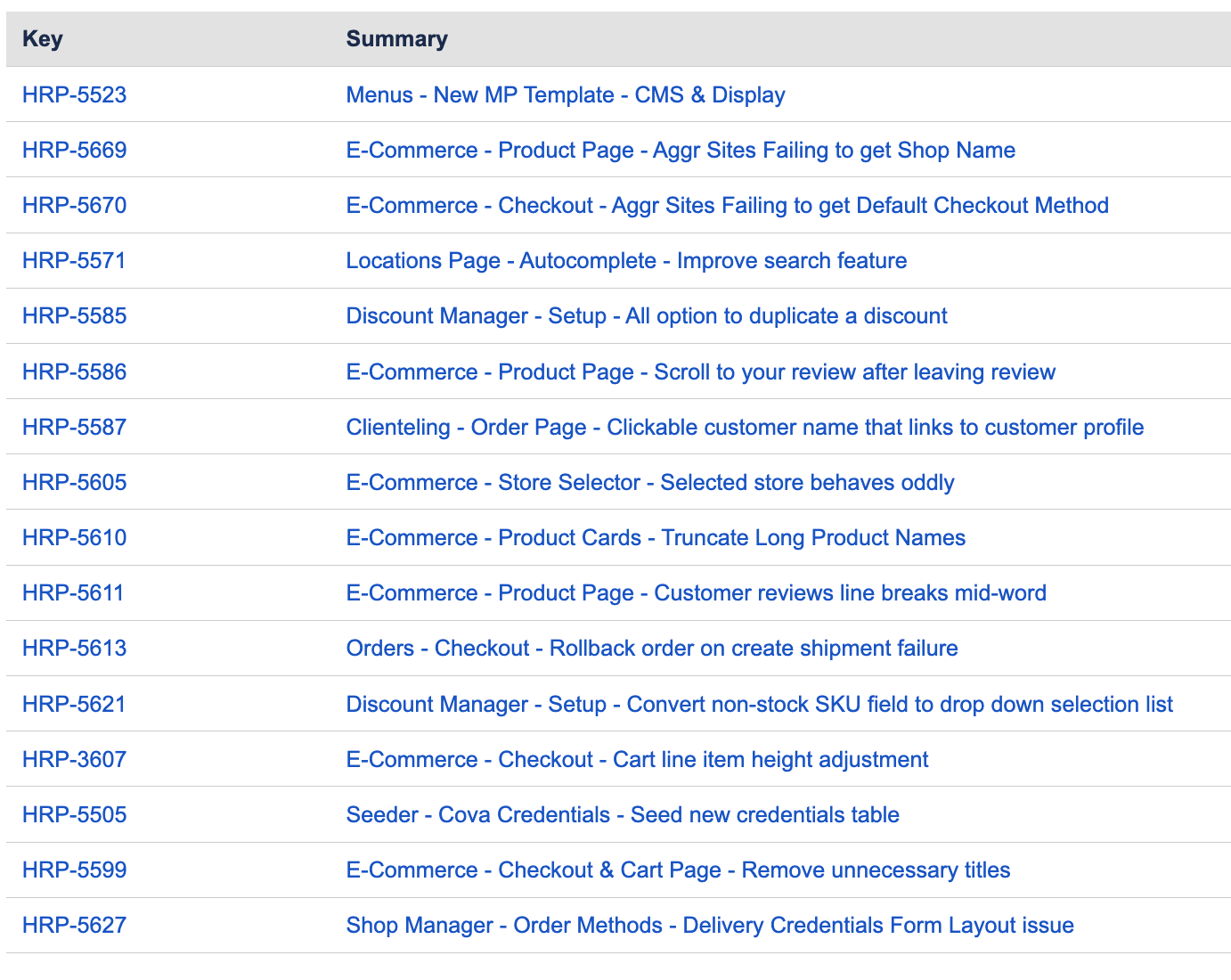Open Aggr Sites Failing to get Default Checkout Method
The image size is (1231, 980).
pos(727,205)
